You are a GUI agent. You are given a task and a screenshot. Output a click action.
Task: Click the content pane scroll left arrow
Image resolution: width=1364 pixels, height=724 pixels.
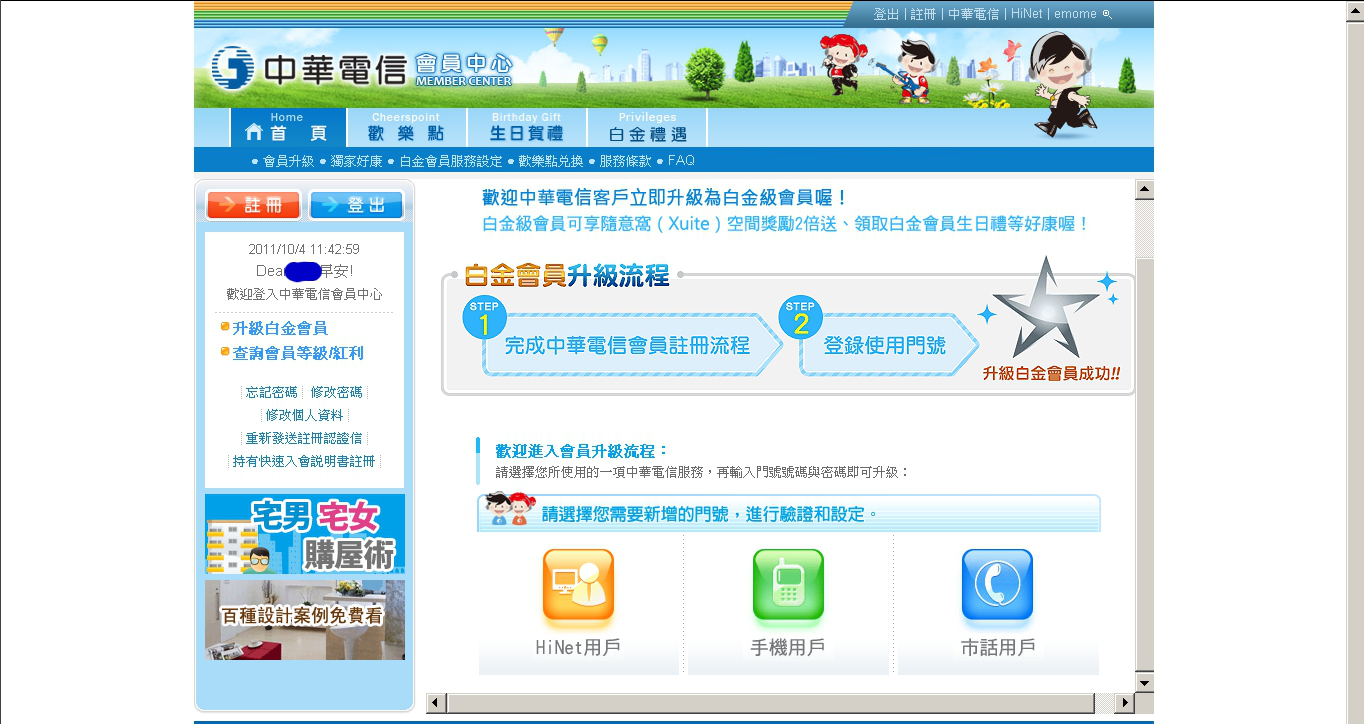point(435,703)
